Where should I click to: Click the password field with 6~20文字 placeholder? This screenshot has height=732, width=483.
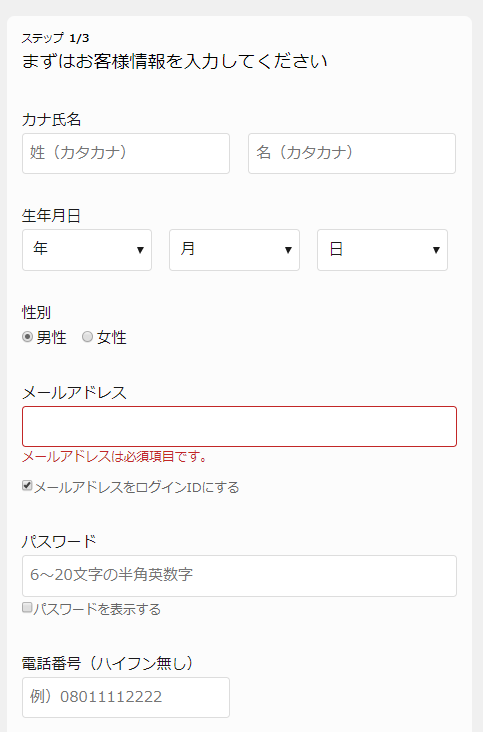[239, 576]
